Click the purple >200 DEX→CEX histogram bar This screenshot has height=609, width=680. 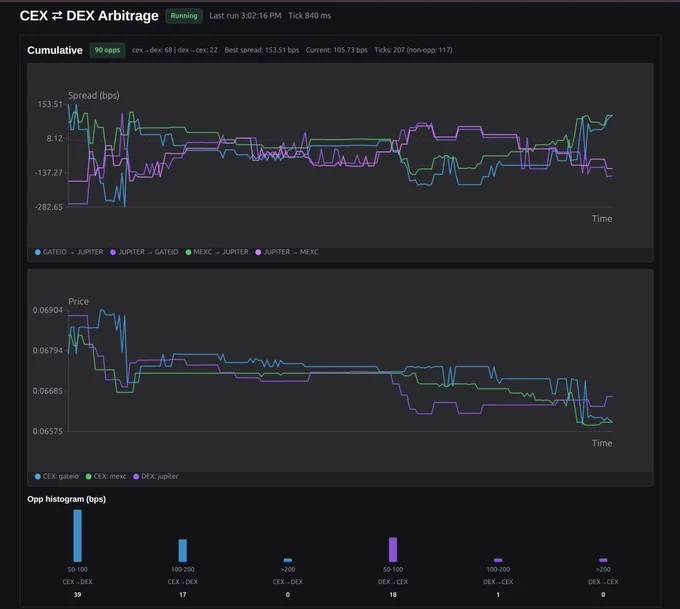click(603, 560)
